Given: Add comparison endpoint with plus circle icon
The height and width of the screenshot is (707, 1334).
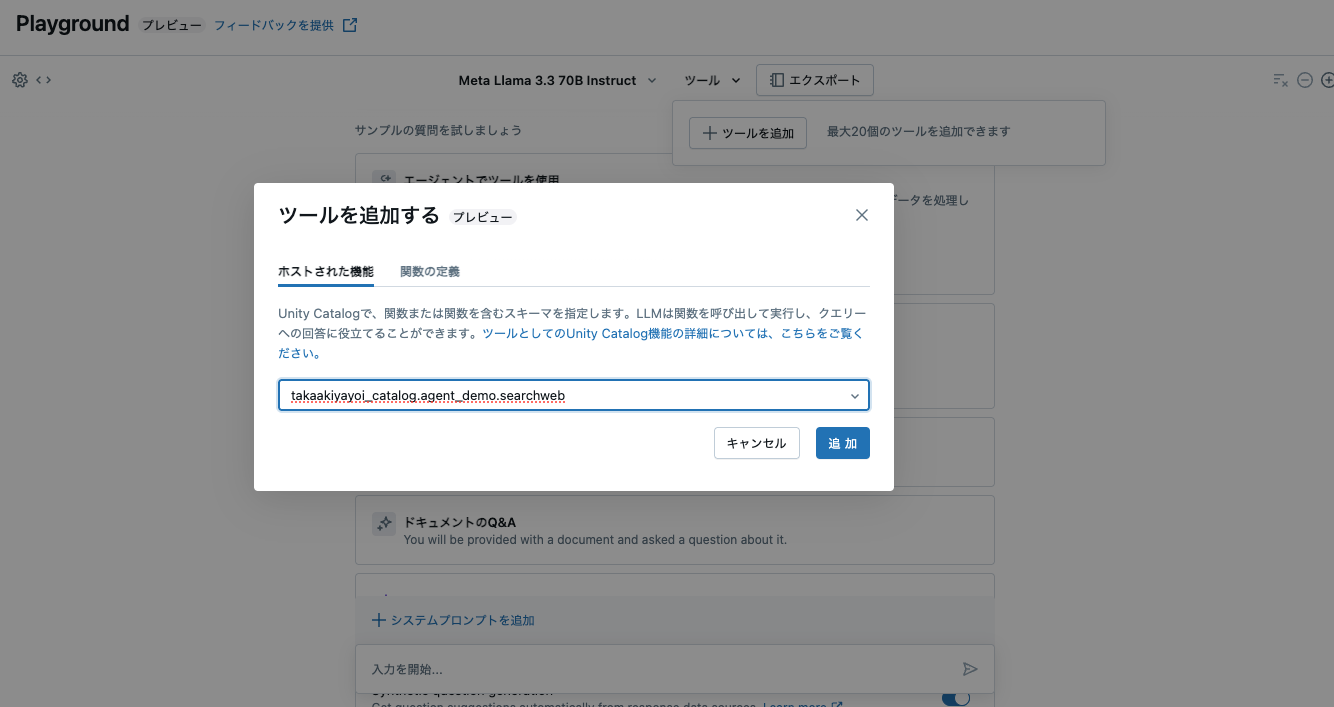Looking at the screenshot, I should [x=1327, y=79].
